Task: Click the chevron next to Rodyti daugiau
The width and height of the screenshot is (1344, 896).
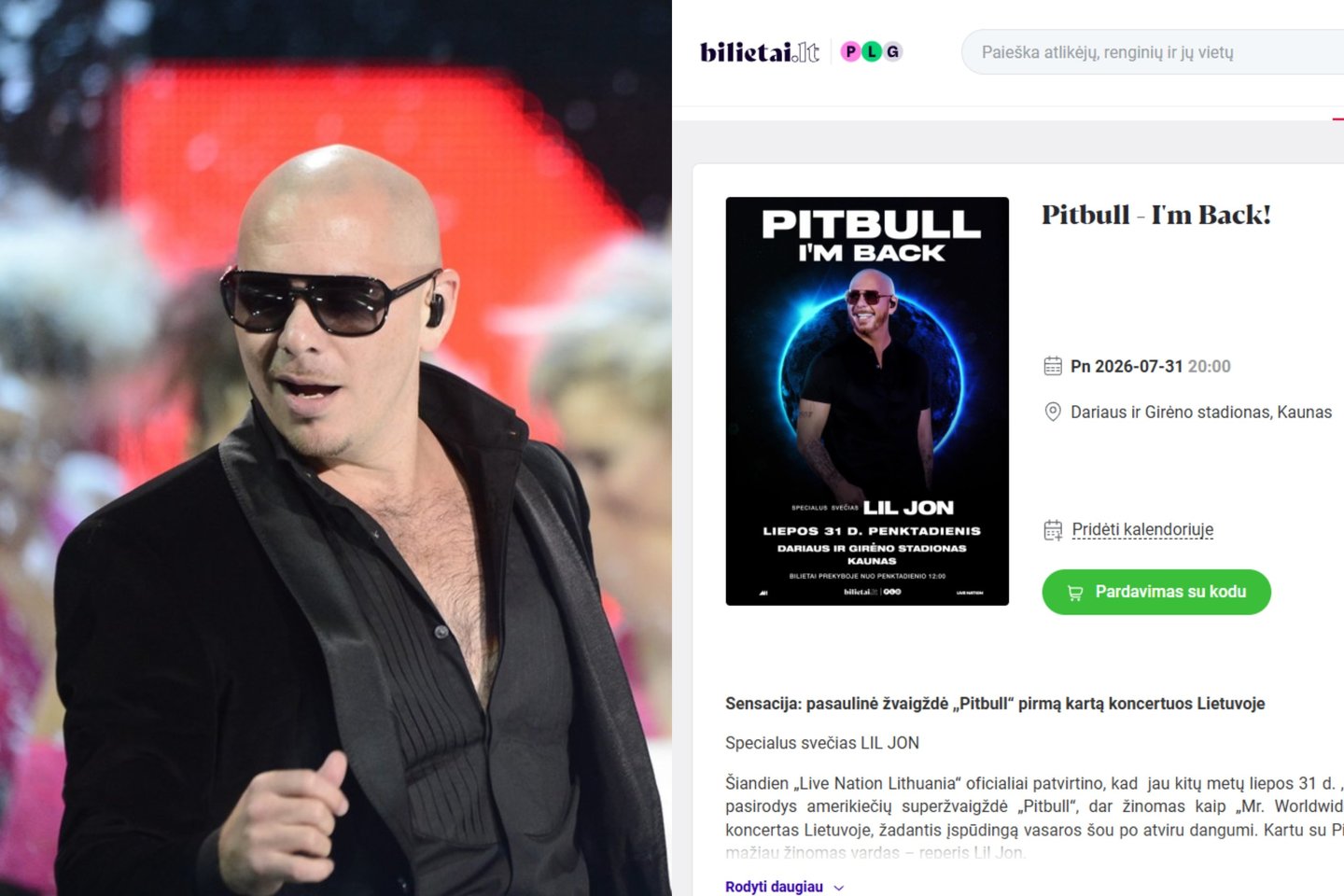Action: [x=838, y=888]
